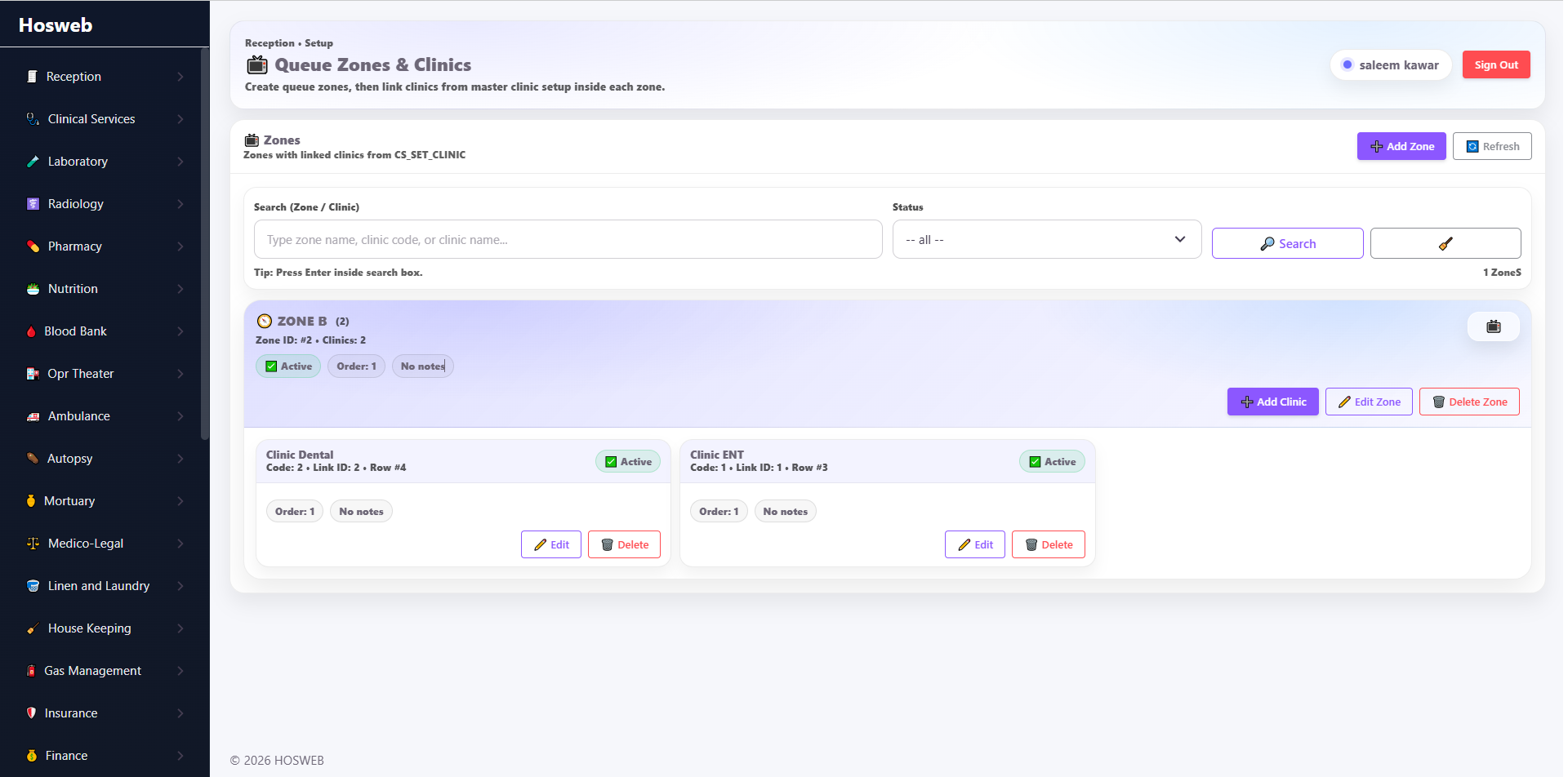Click the Add Clinic button
The image size is (1568, 777).
pos(1272,402)
